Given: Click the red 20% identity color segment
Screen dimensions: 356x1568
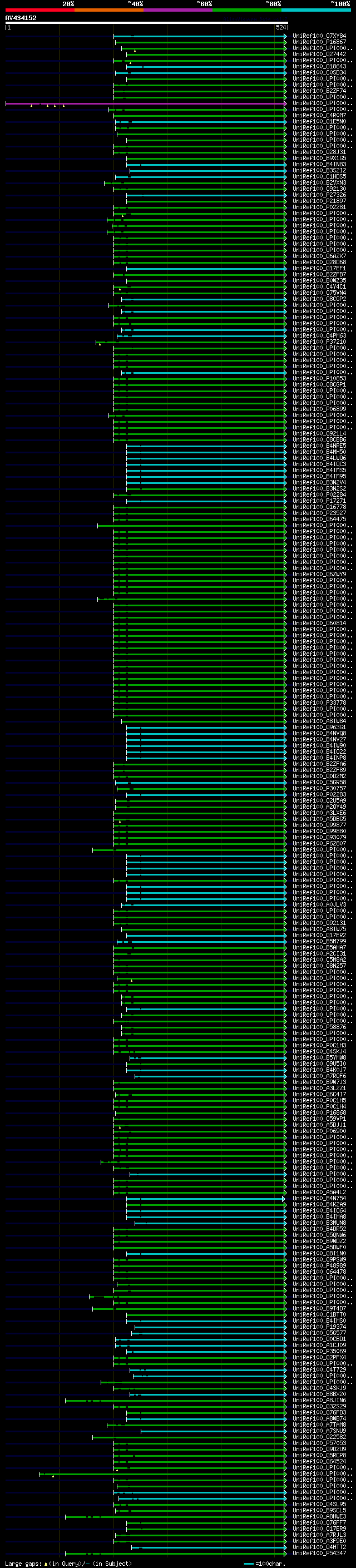Looking at the screenshot, I should (39, 10).
